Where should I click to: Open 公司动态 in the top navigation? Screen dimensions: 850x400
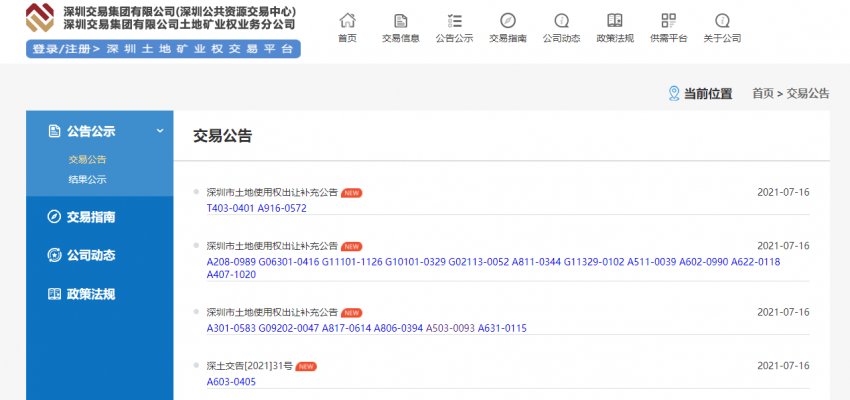click(562, 38)
